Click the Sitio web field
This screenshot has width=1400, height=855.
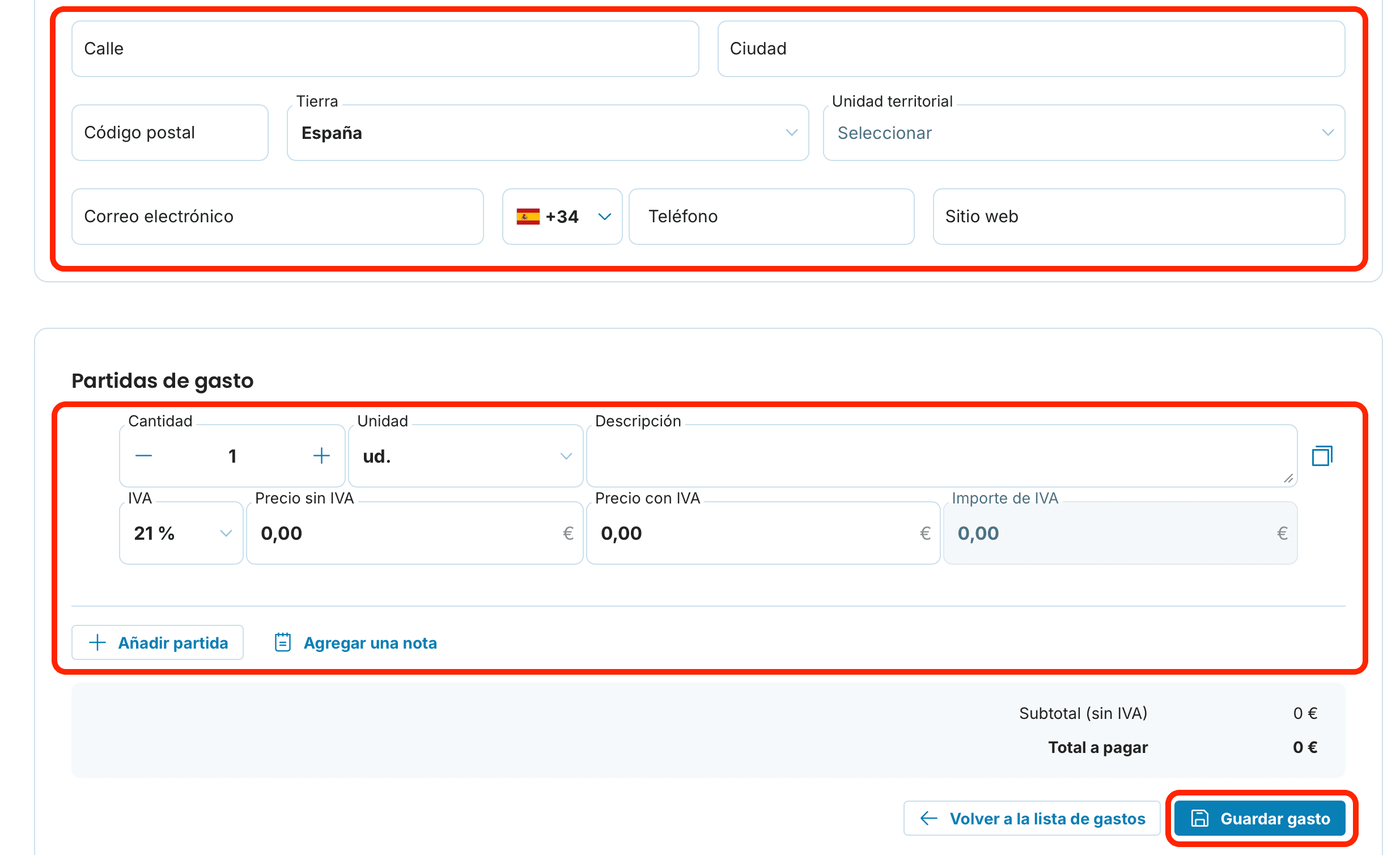(1139, 217)
